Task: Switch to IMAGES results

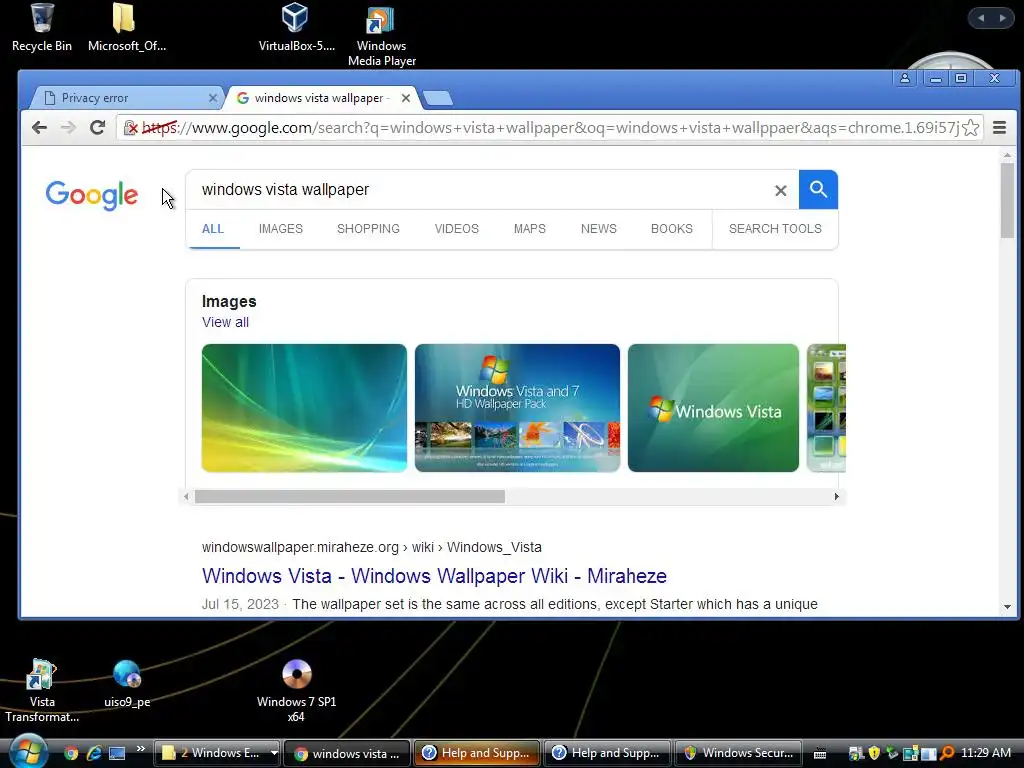Action: pyautogui.click(x=281, y=229)
